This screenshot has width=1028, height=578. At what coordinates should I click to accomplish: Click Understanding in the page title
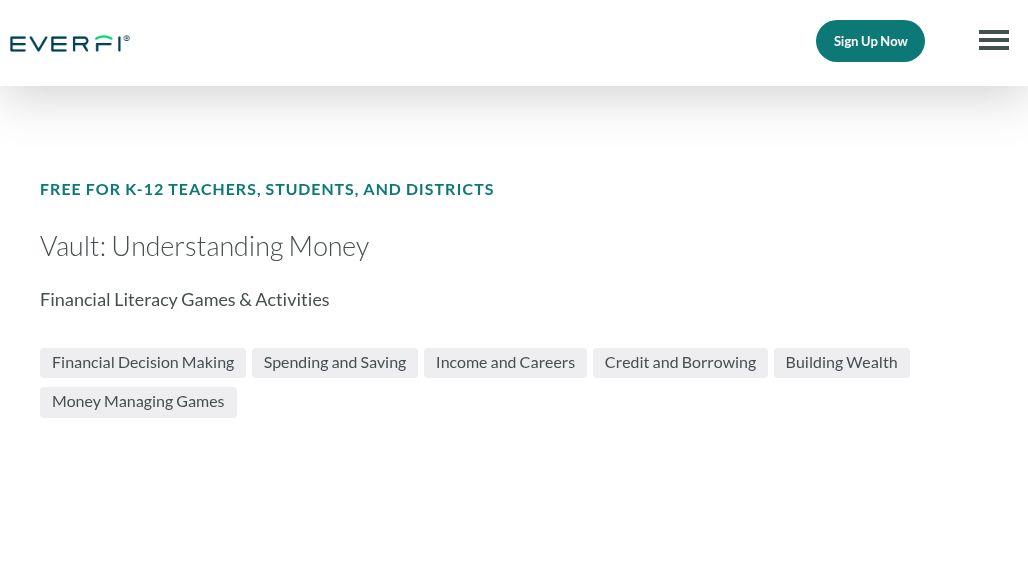[x=197, y=247]
